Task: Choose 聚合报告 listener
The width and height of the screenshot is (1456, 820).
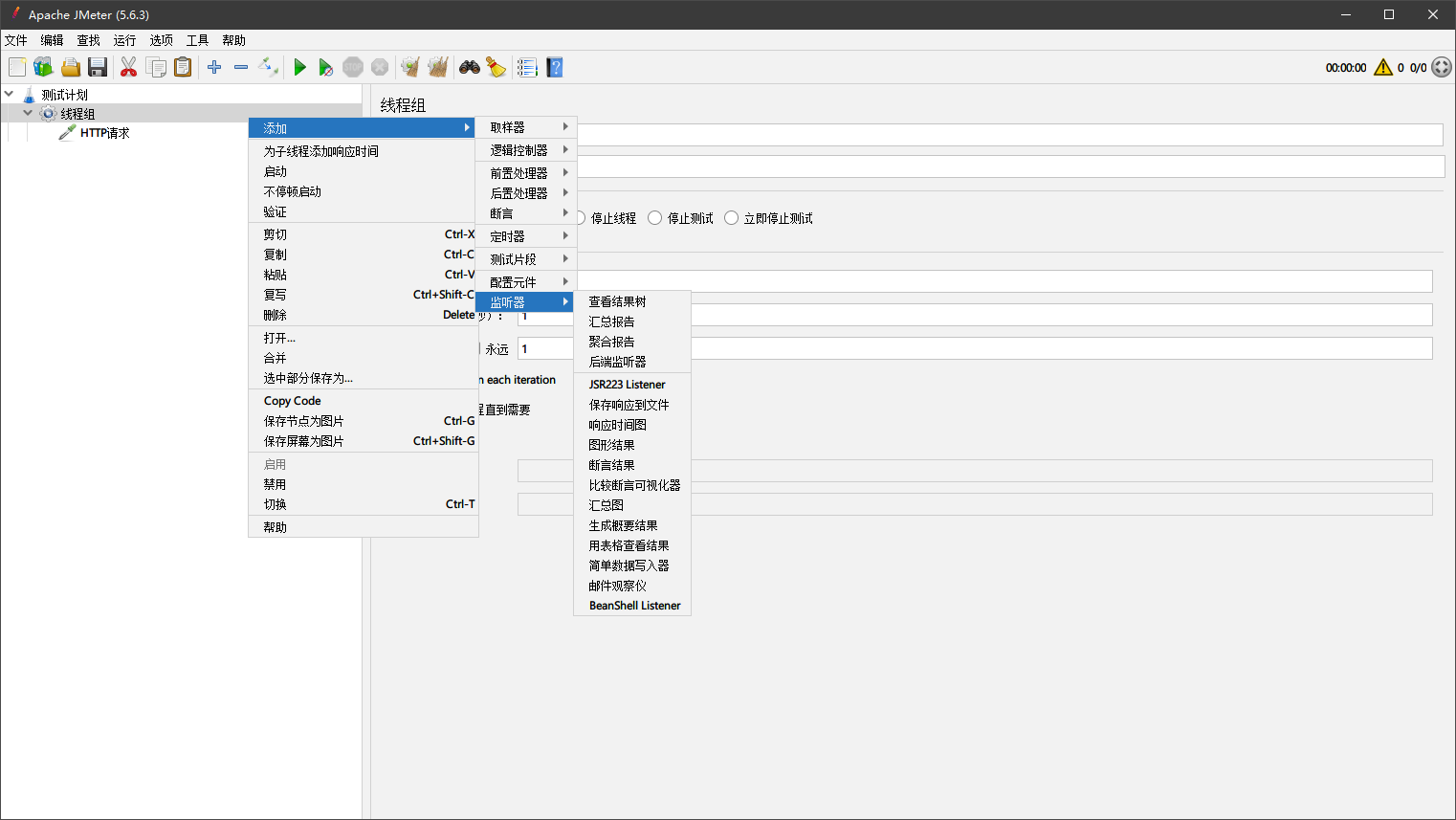Action: [x=631, y=342]
